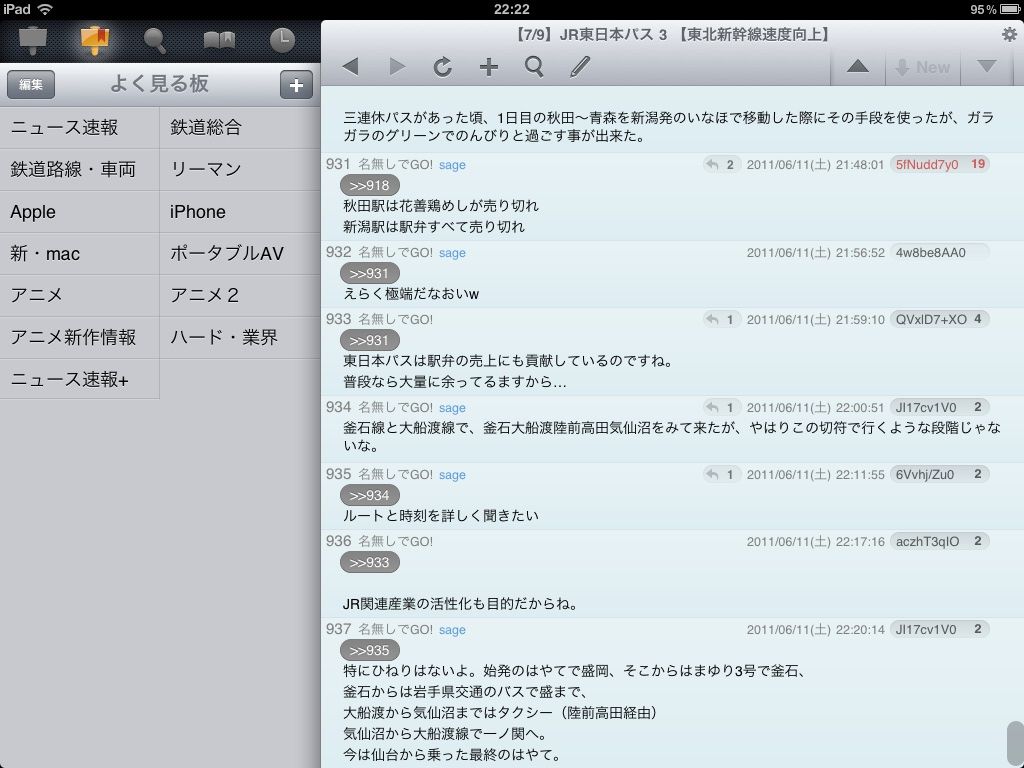Open the ハード・業界 board
Image resolution: width=1024 pixels, height=768 pixels.
240,337
